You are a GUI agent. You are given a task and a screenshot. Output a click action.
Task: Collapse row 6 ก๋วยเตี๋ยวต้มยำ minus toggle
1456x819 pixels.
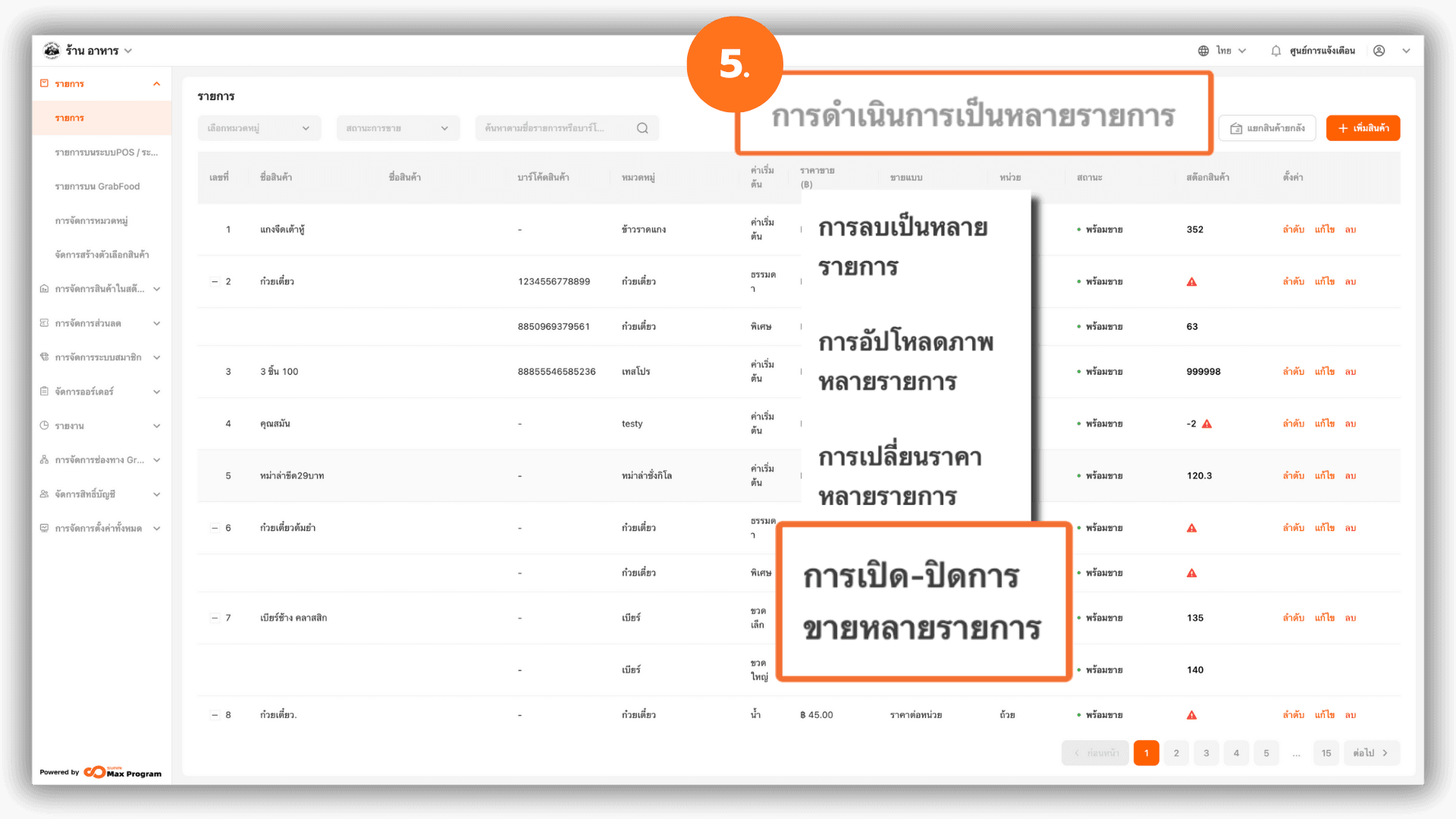(x=215, y=529)
